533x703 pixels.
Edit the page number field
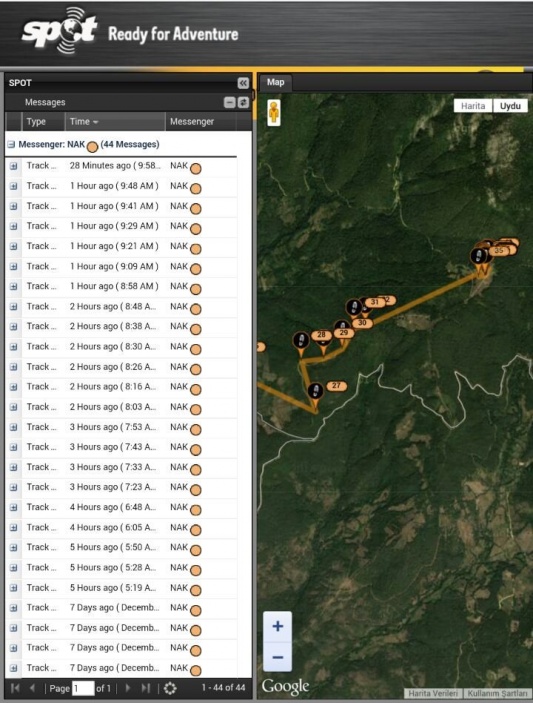pos(83,688)
